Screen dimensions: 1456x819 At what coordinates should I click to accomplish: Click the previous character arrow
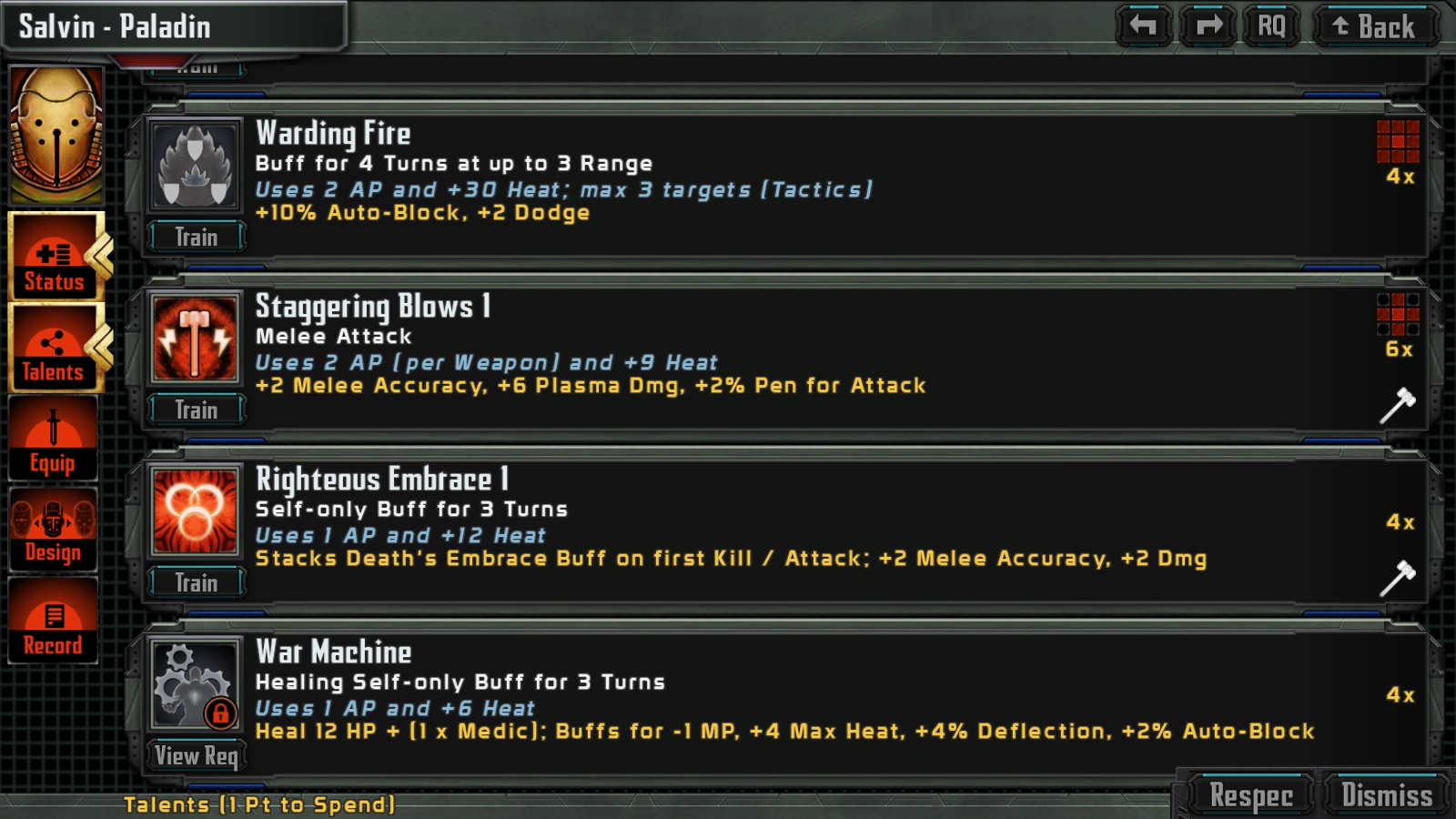1144,25
